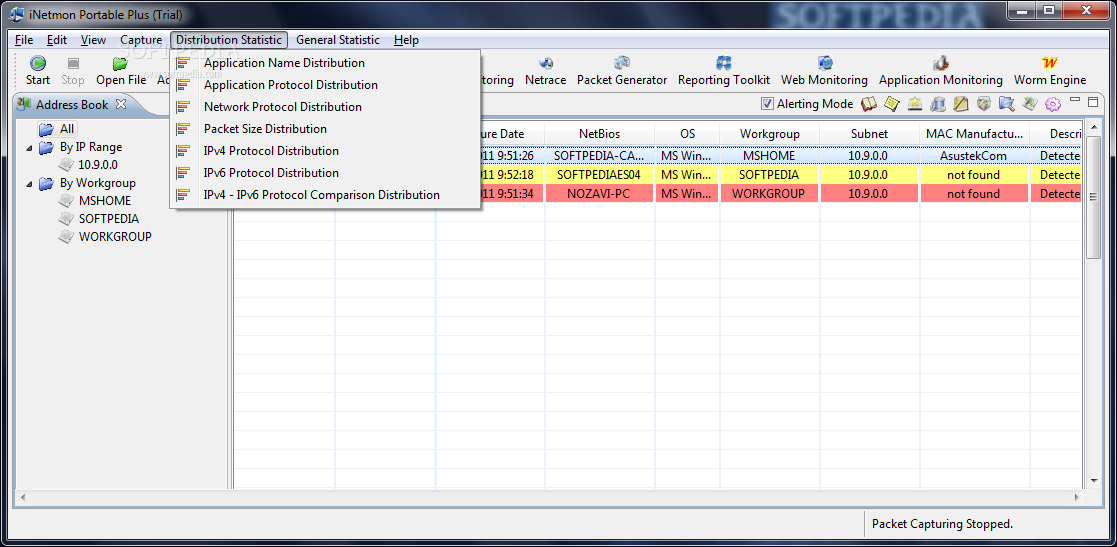Select the IPv4 Protocol Distribution entry
Viewport: 1117px width, 547px height.
[325, 151]
